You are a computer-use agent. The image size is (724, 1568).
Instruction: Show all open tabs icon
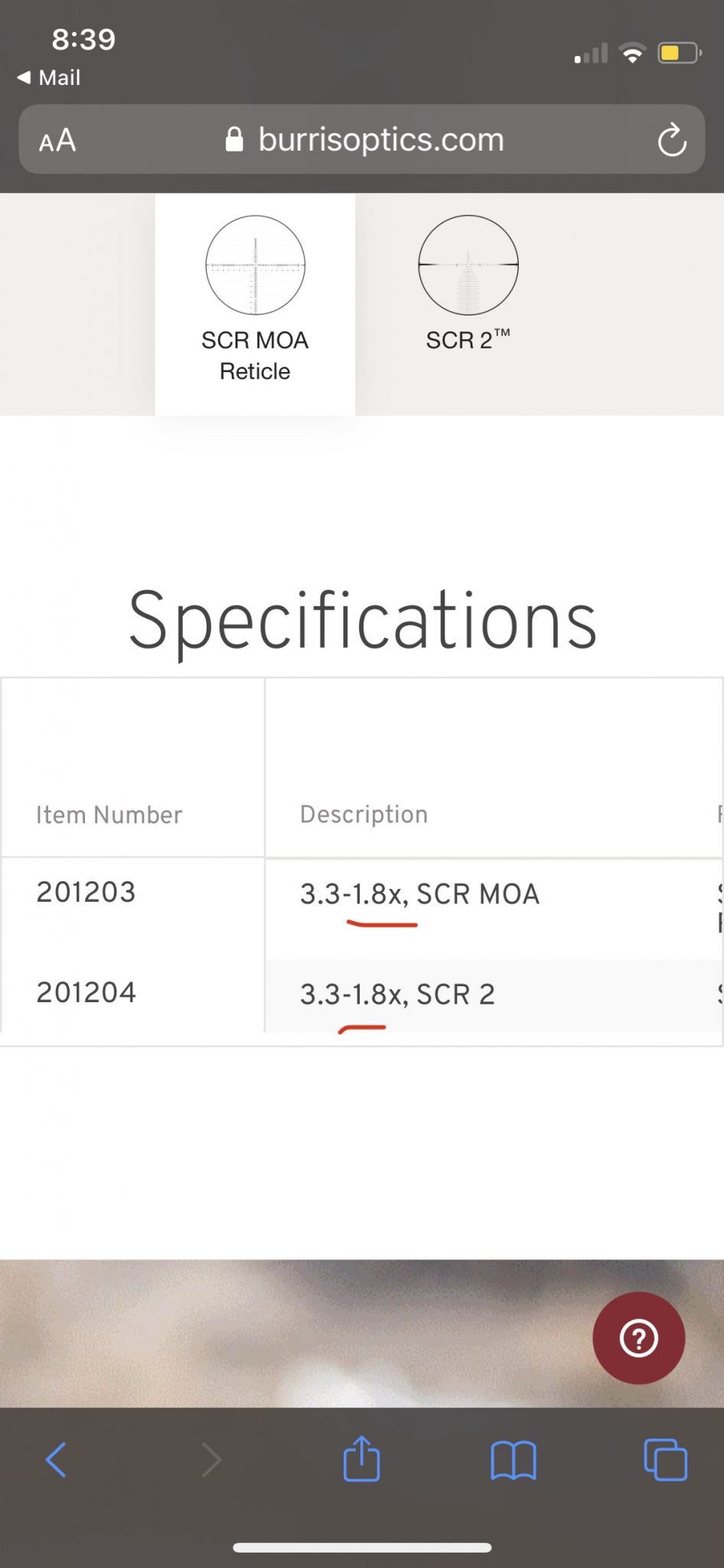coord(665,1459)
